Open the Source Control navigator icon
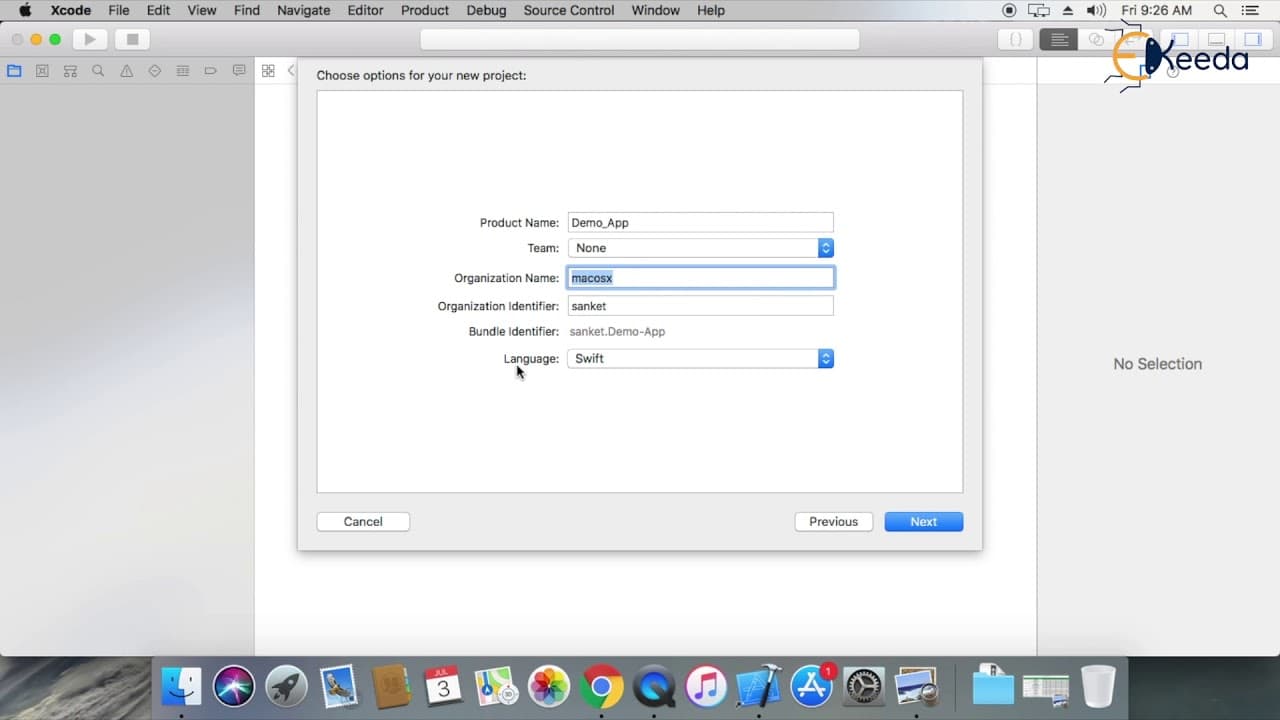 coord(42,71)
